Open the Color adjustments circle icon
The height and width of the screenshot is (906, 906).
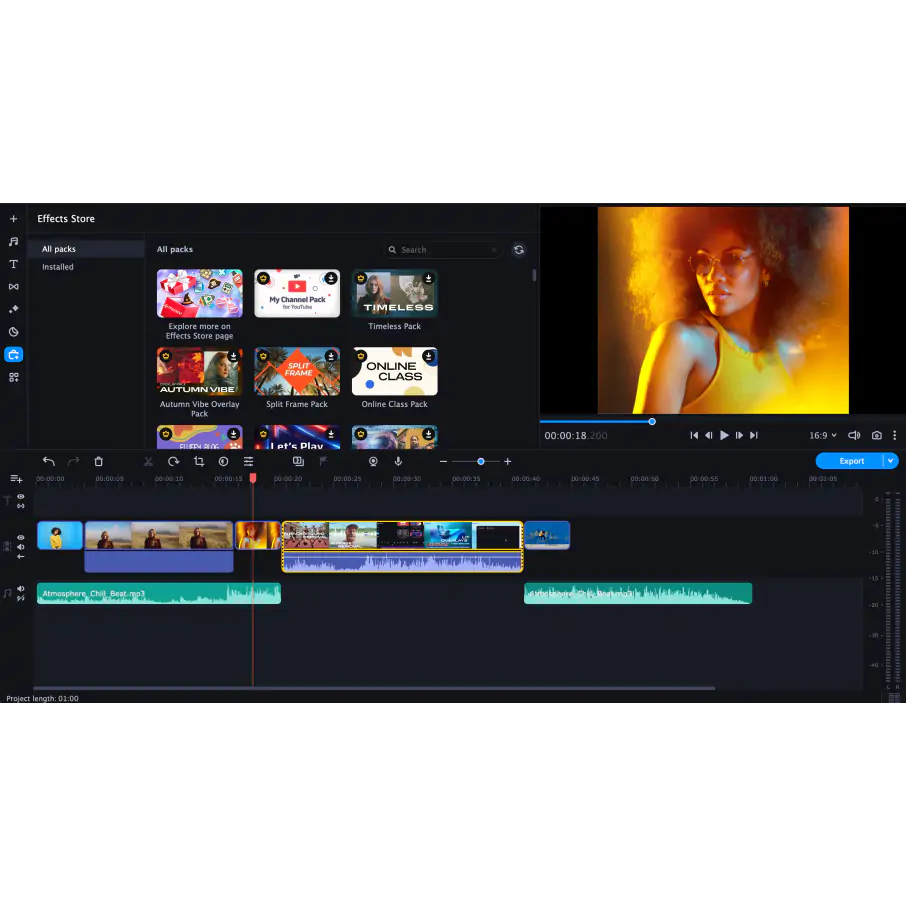pos(224,461)
